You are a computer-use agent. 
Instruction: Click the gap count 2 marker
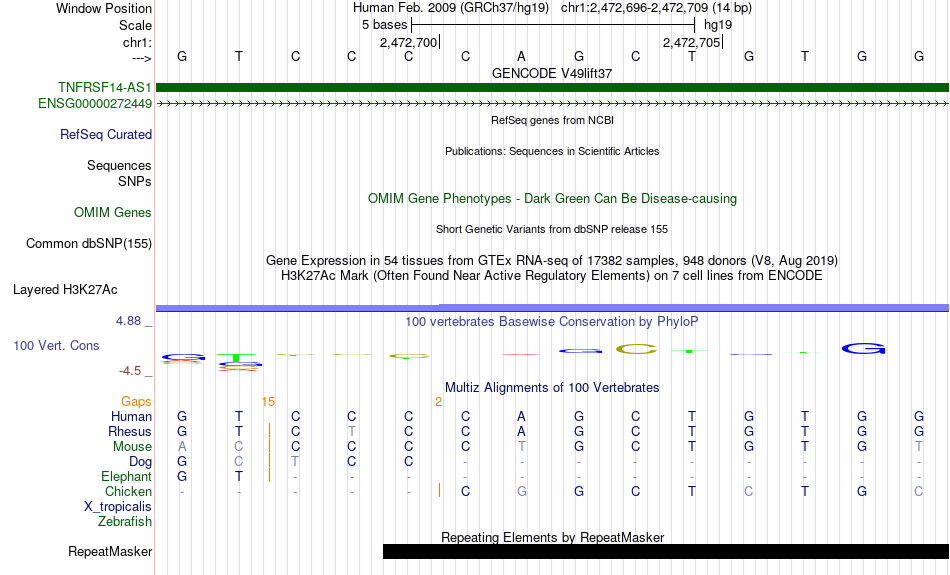point(438,401)
